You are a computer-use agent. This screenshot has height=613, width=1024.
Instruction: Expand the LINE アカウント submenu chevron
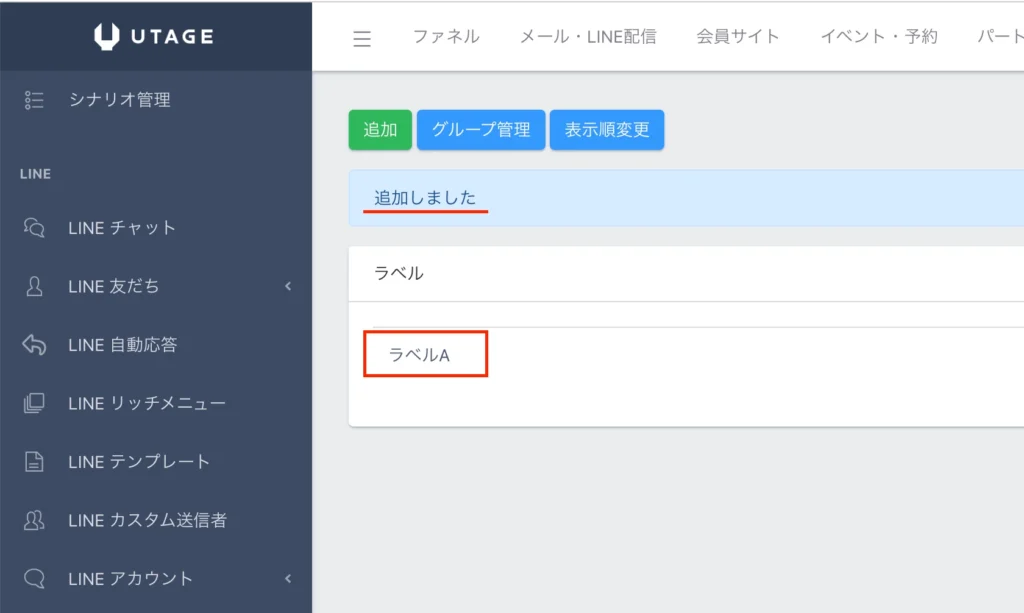(288, 578)
